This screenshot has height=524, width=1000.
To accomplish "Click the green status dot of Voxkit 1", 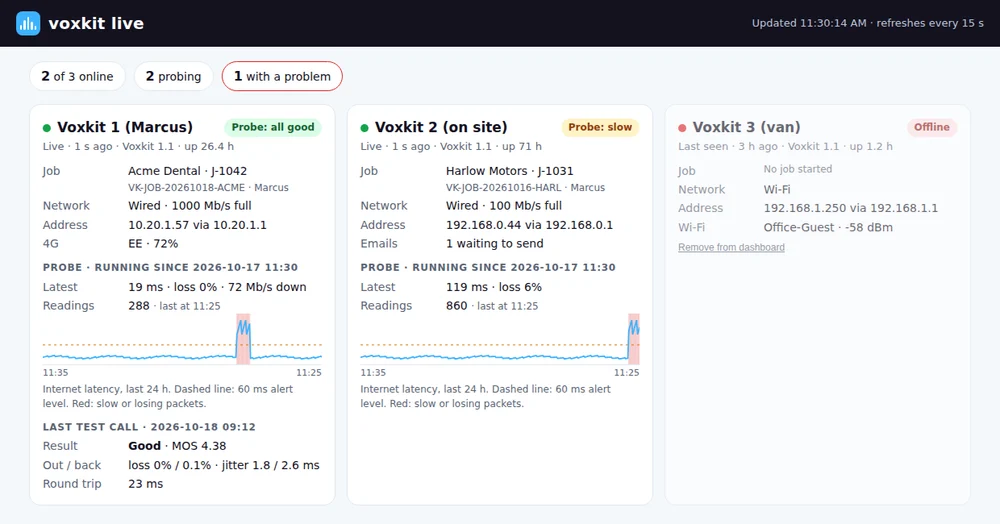I will (x=47, y=128).
